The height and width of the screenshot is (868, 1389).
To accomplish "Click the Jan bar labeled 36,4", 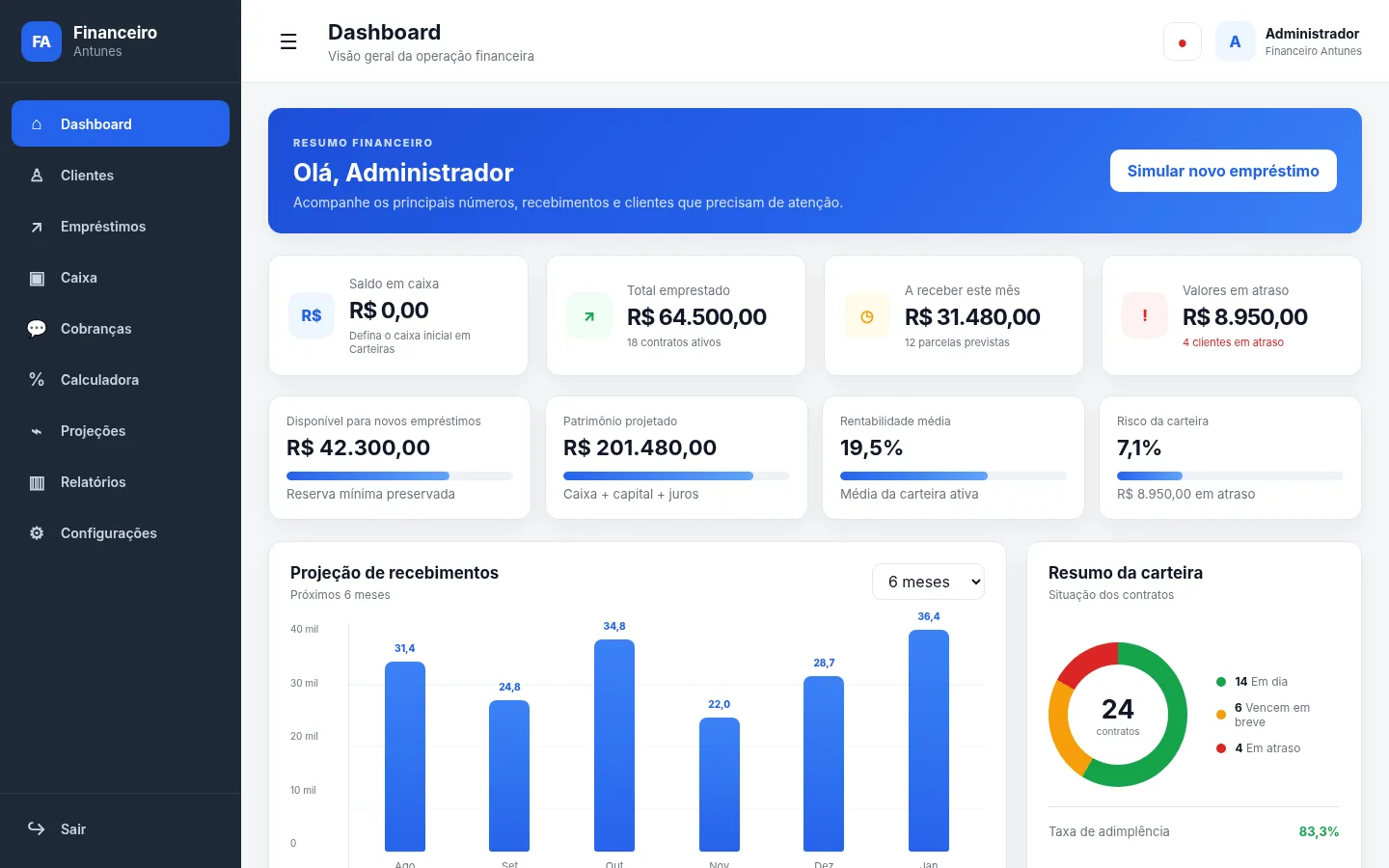I will pos(929,741).
